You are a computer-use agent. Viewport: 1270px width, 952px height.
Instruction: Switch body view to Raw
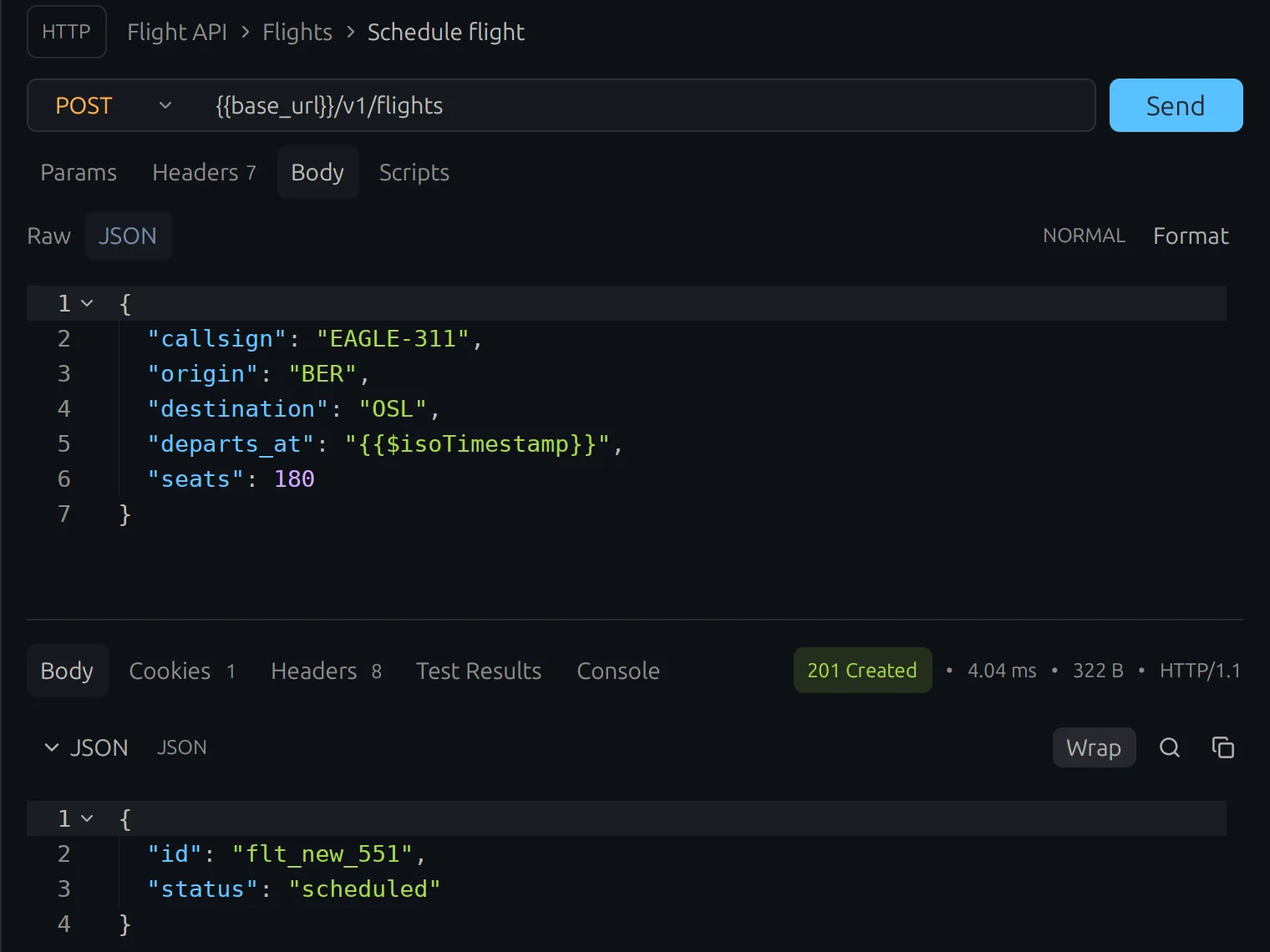click(48, 235)
